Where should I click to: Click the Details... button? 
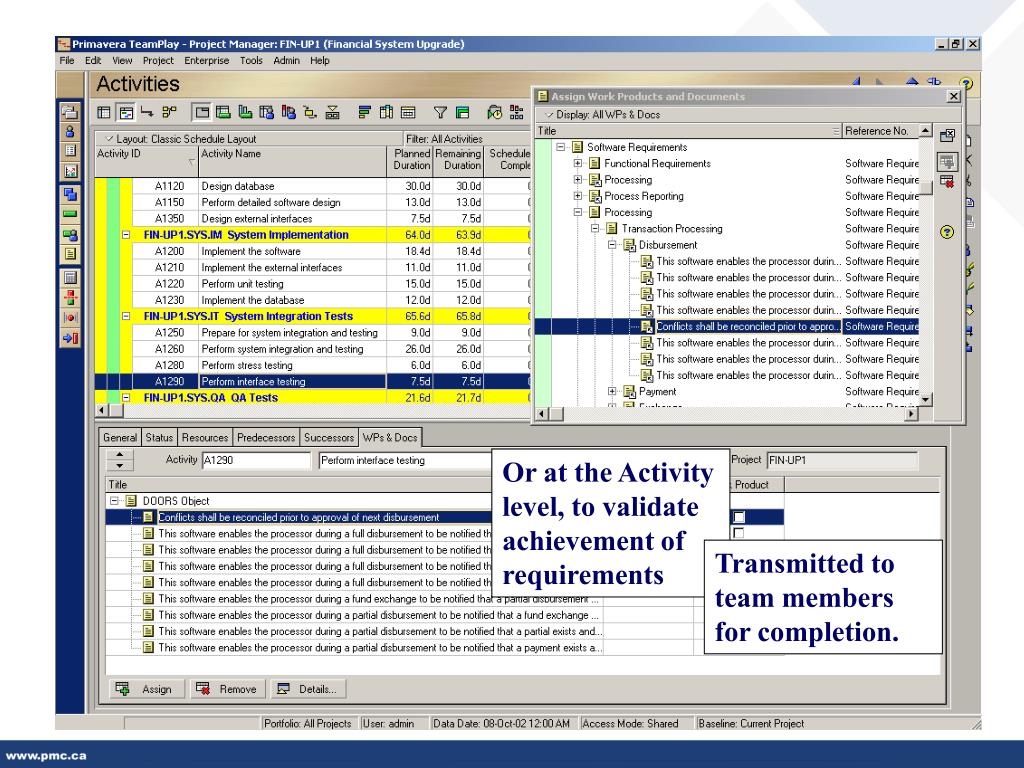click(x=308, y=689)
